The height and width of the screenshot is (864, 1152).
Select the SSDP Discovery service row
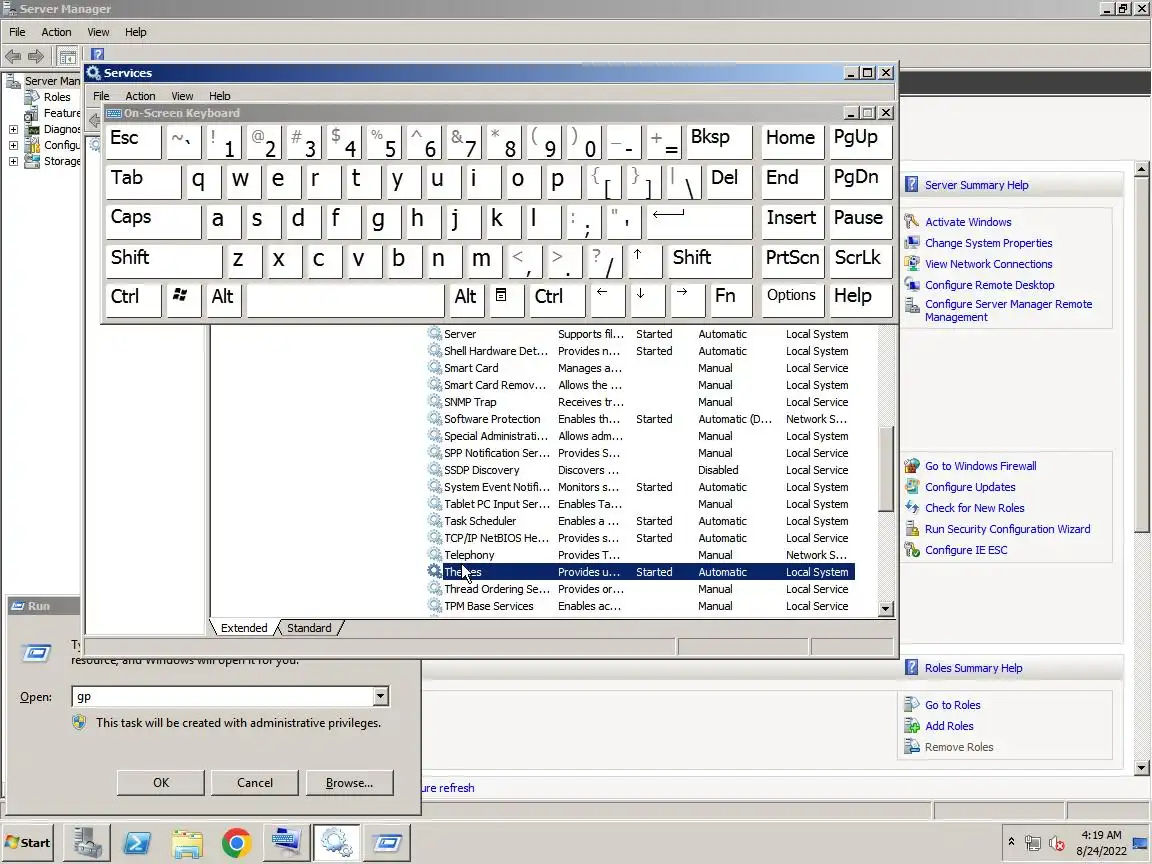pyautogui.click(x=641, y=470)
